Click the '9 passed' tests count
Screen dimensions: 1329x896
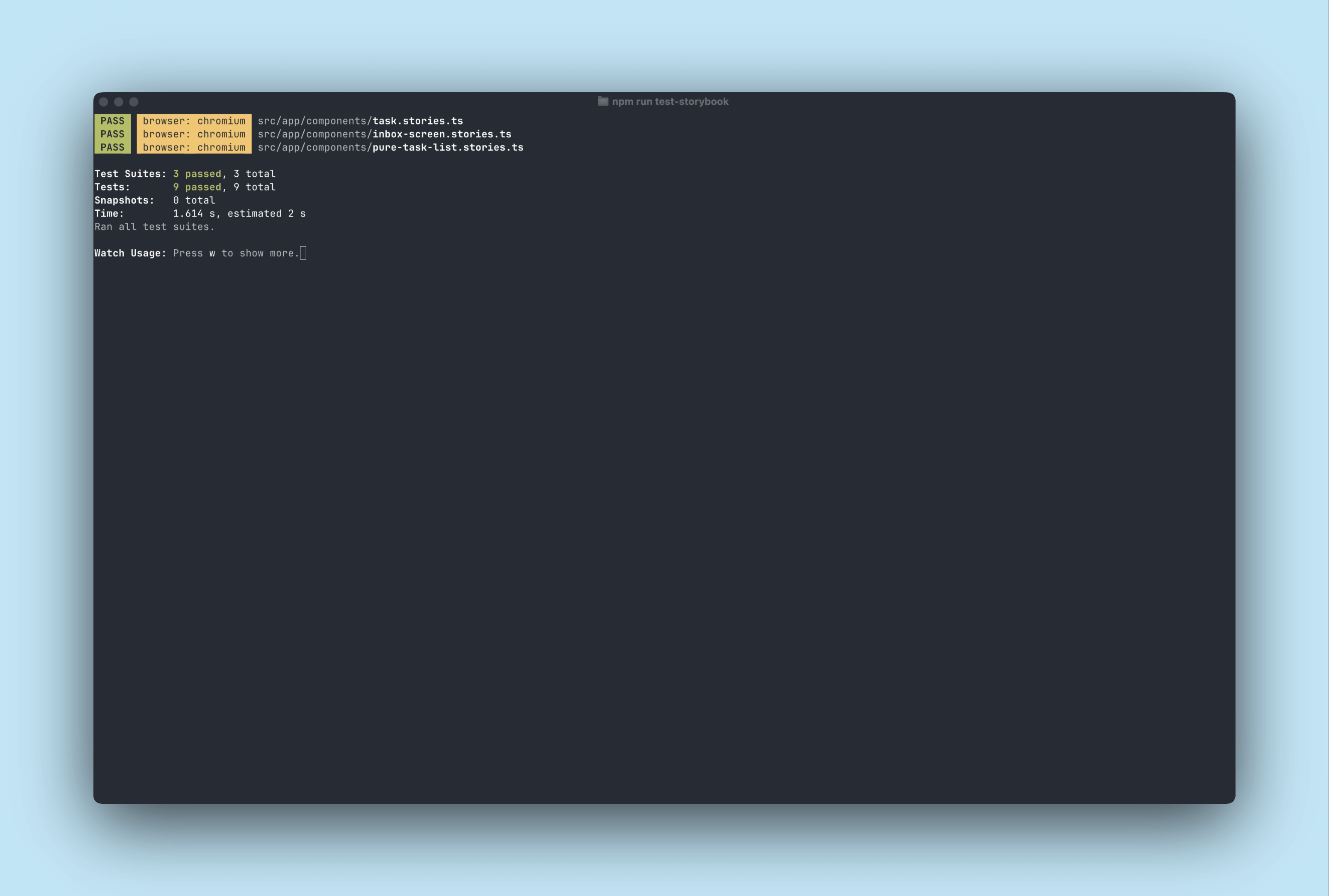pos(197,187)
